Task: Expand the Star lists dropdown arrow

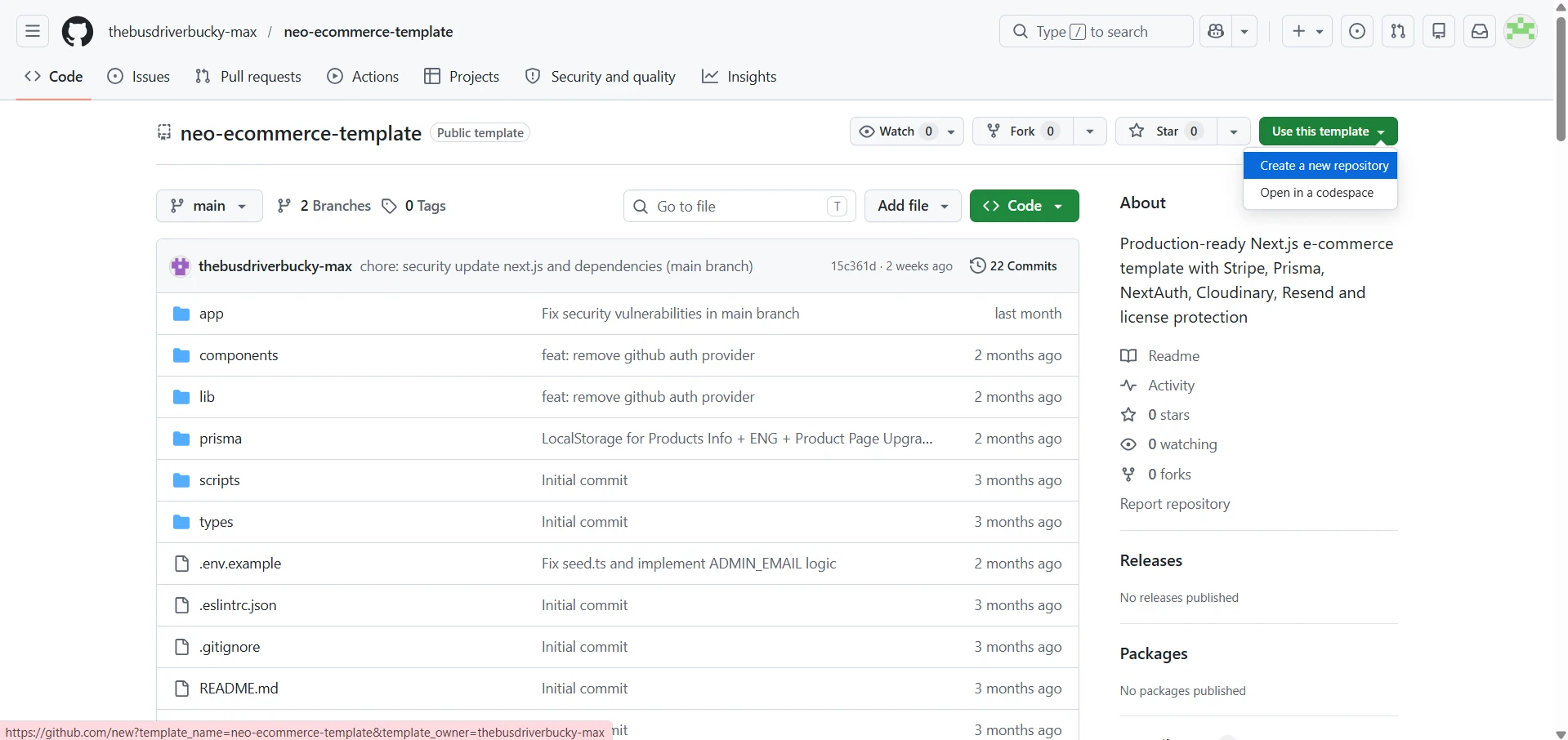Action: click(x=1234, y=132)
